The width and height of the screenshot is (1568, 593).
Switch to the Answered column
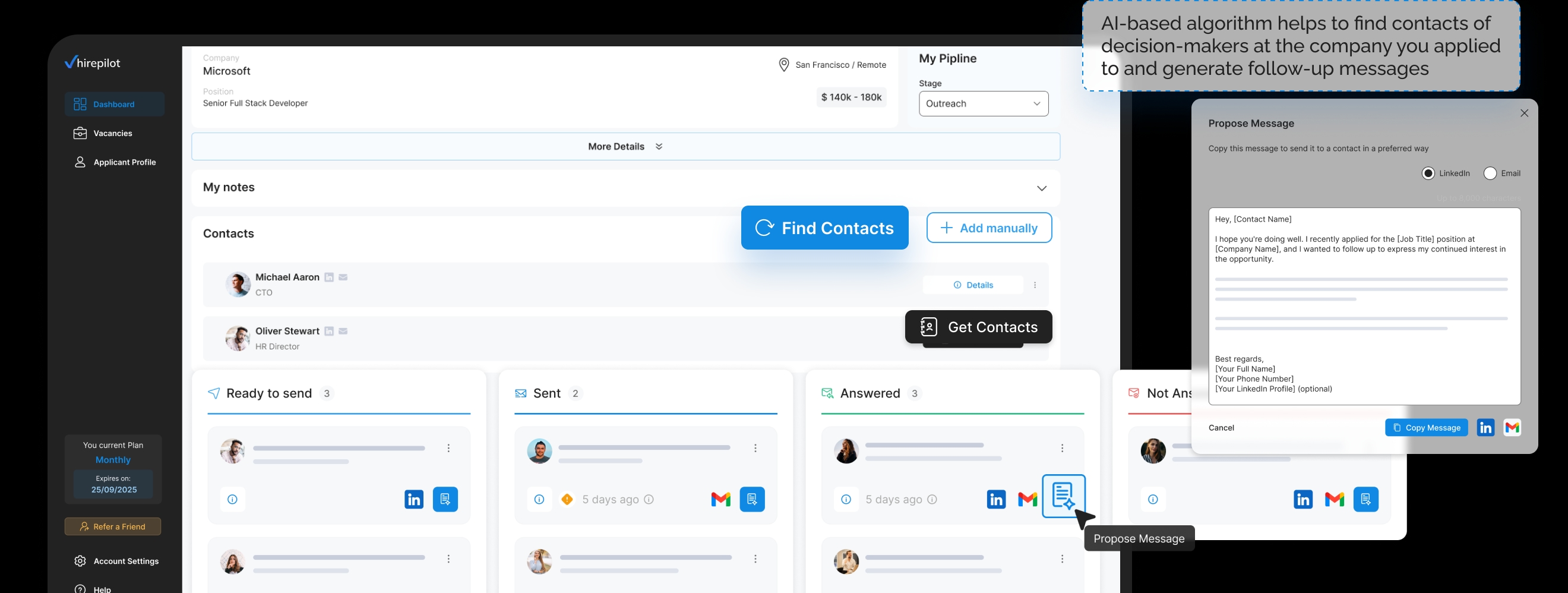[x=871, y=393]
